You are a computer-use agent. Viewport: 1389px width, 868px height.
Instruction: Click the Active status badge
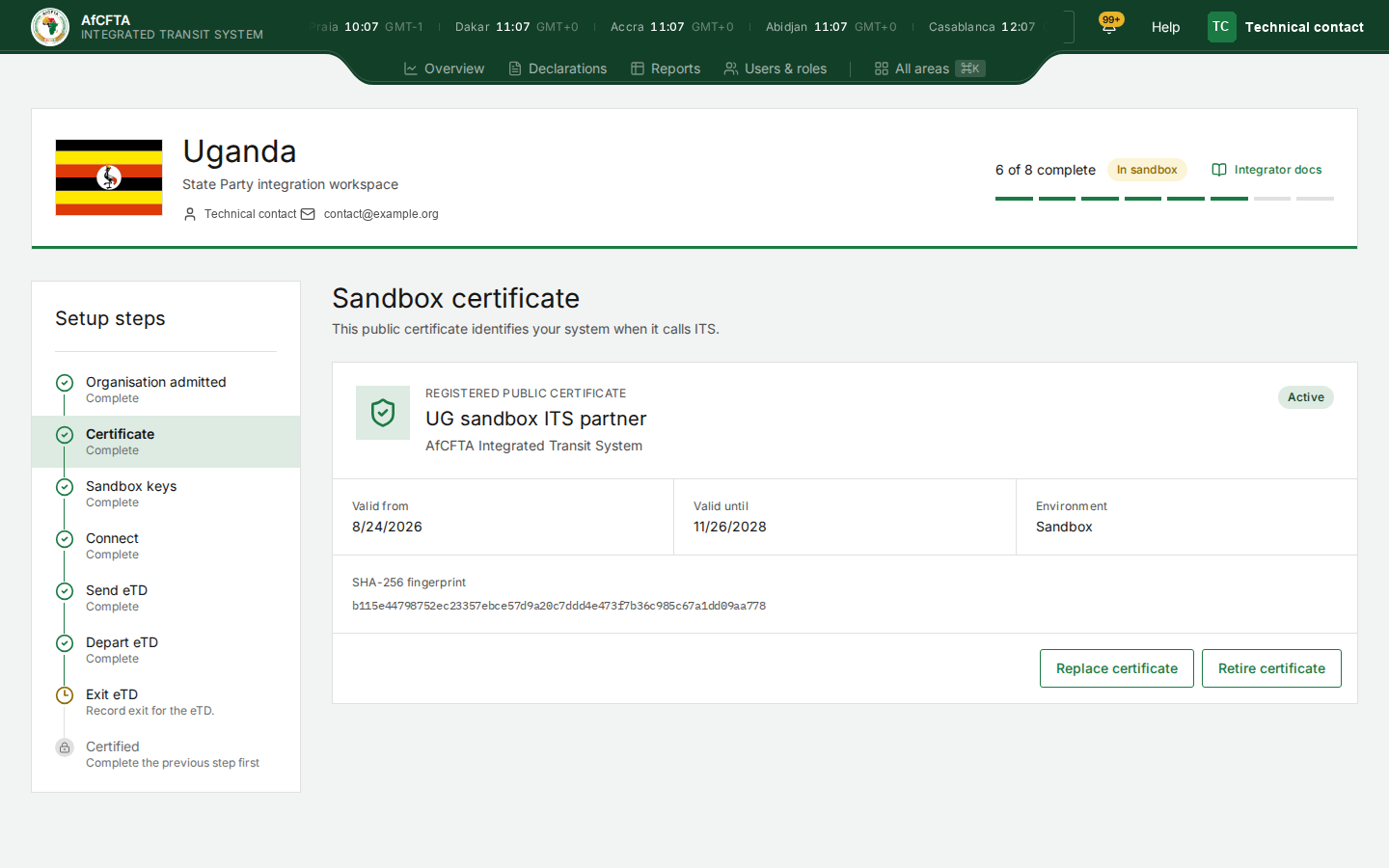(x=1306, y=397)
